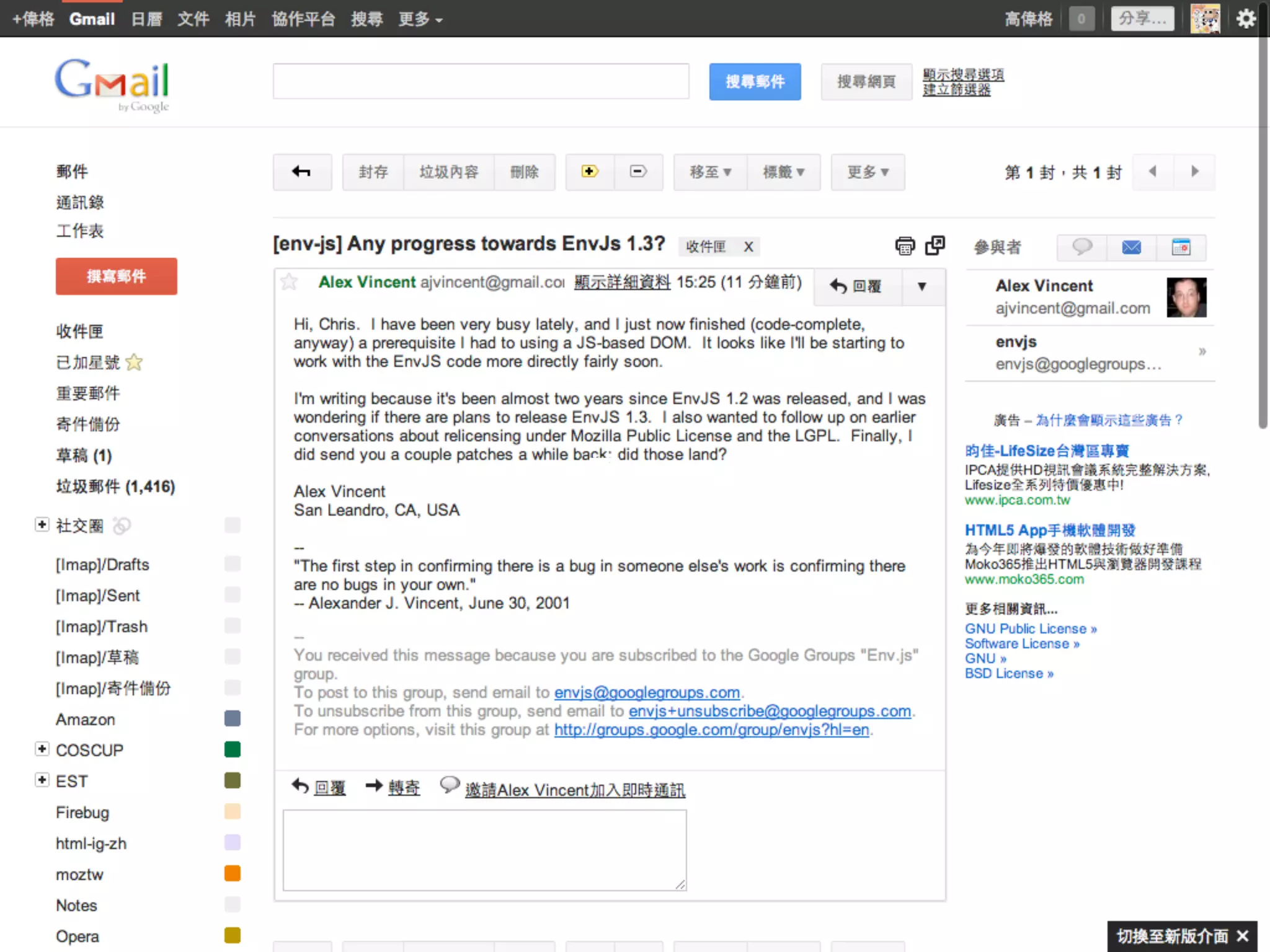Open the 移至 dropdown
Viewport: 1270px width, 952px height.
tap(710, 172)
